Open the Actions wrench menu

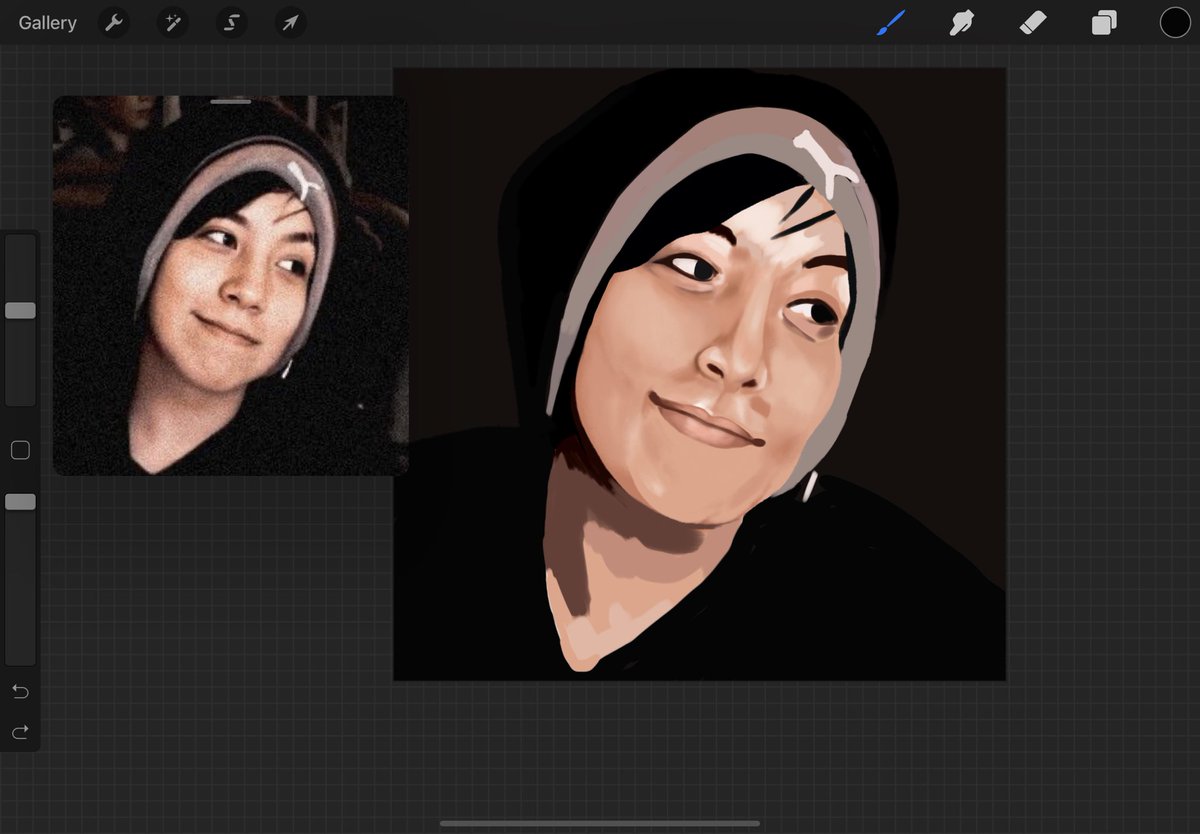coord(114,22)
